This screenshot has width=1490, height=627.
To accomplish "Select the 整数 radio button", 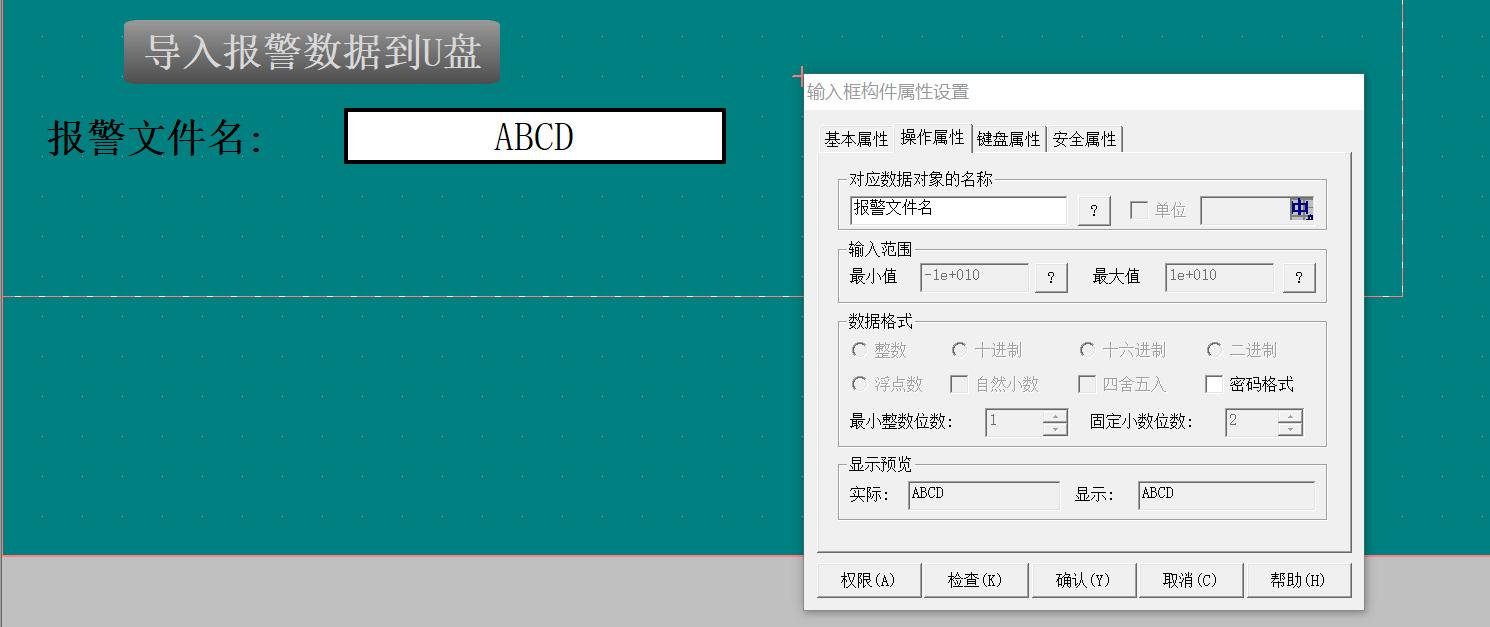I will (858, 349).
